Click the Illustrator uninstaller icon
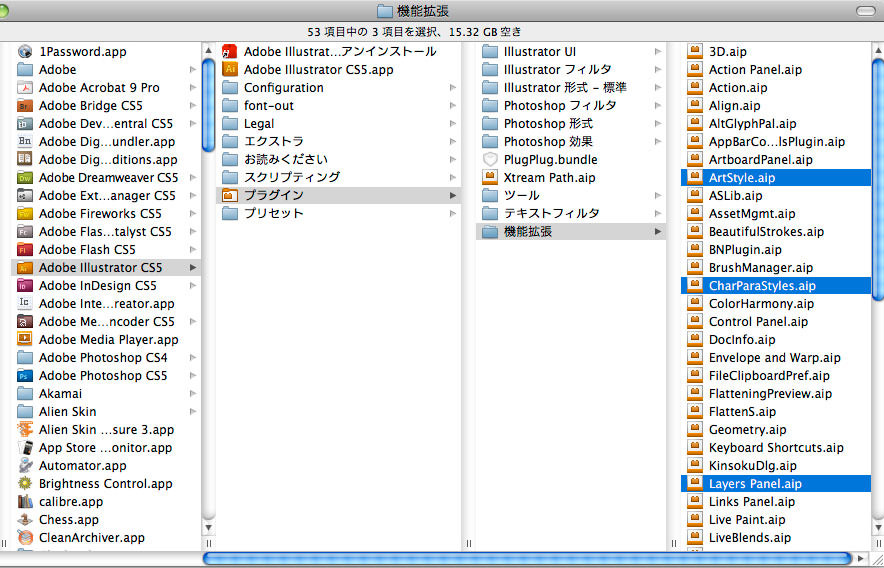Viewport: 884px width, 568px height. pos(230,51)
